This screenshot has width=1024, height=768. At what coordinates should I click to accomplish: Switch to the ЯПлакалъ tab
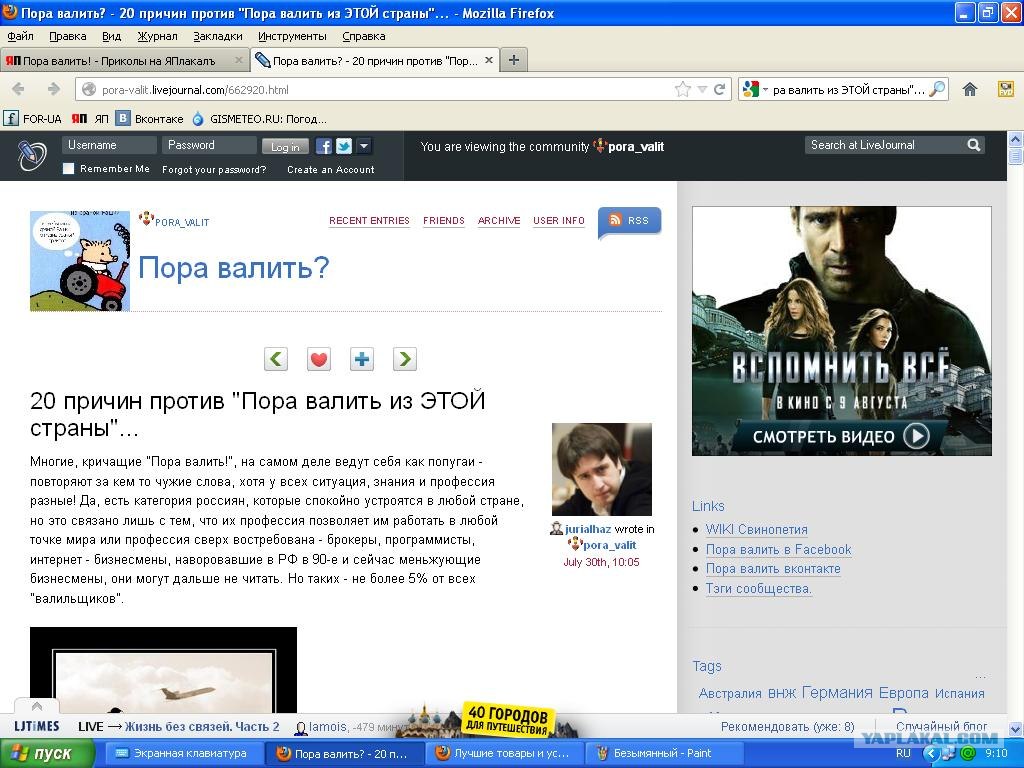pos(118,60)
